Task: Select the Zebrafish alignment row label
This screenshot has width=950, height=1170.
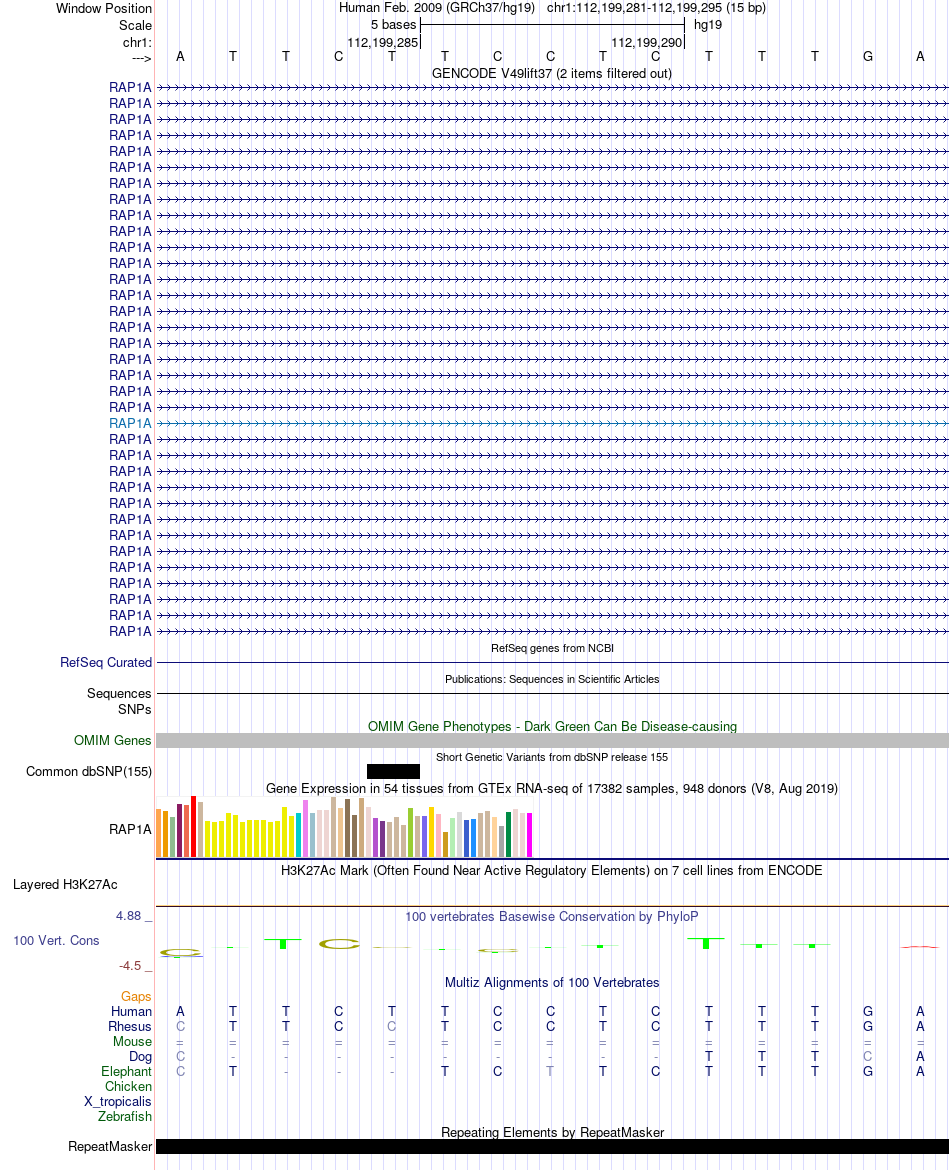Action: pyautogui.click(x=125, y=1116)
